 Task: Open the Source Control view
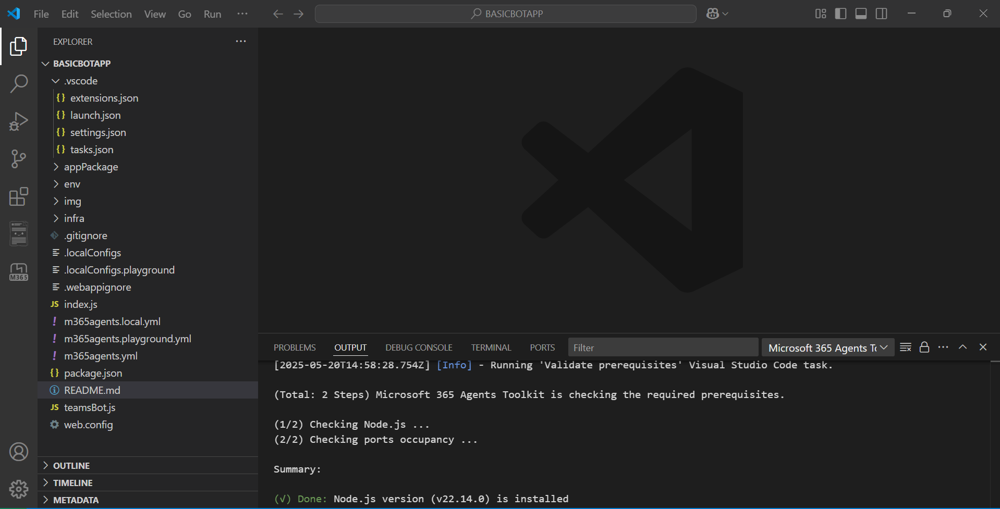point(18,159)
